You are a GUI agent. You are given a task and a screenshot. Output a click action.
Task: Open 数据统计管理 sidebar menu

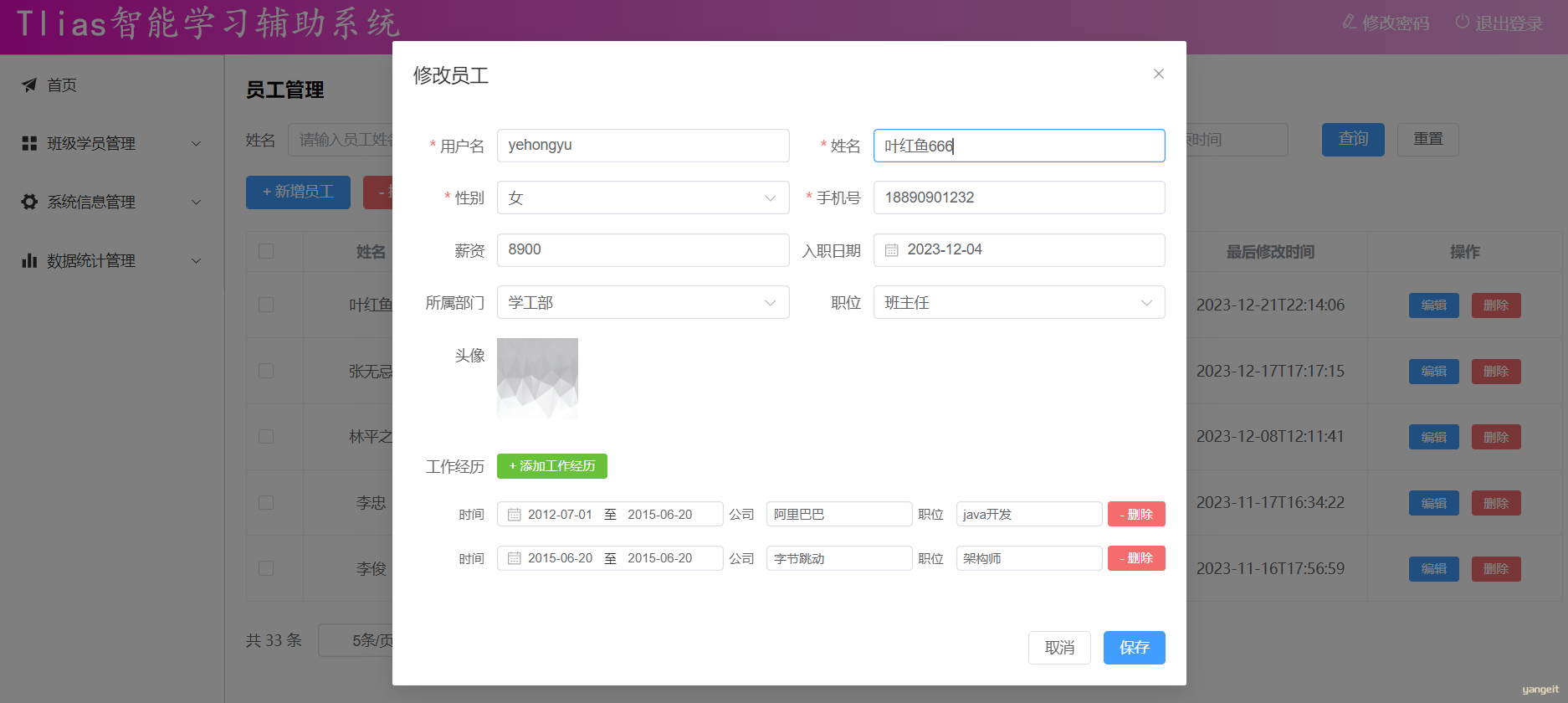[x=112, y=260]
